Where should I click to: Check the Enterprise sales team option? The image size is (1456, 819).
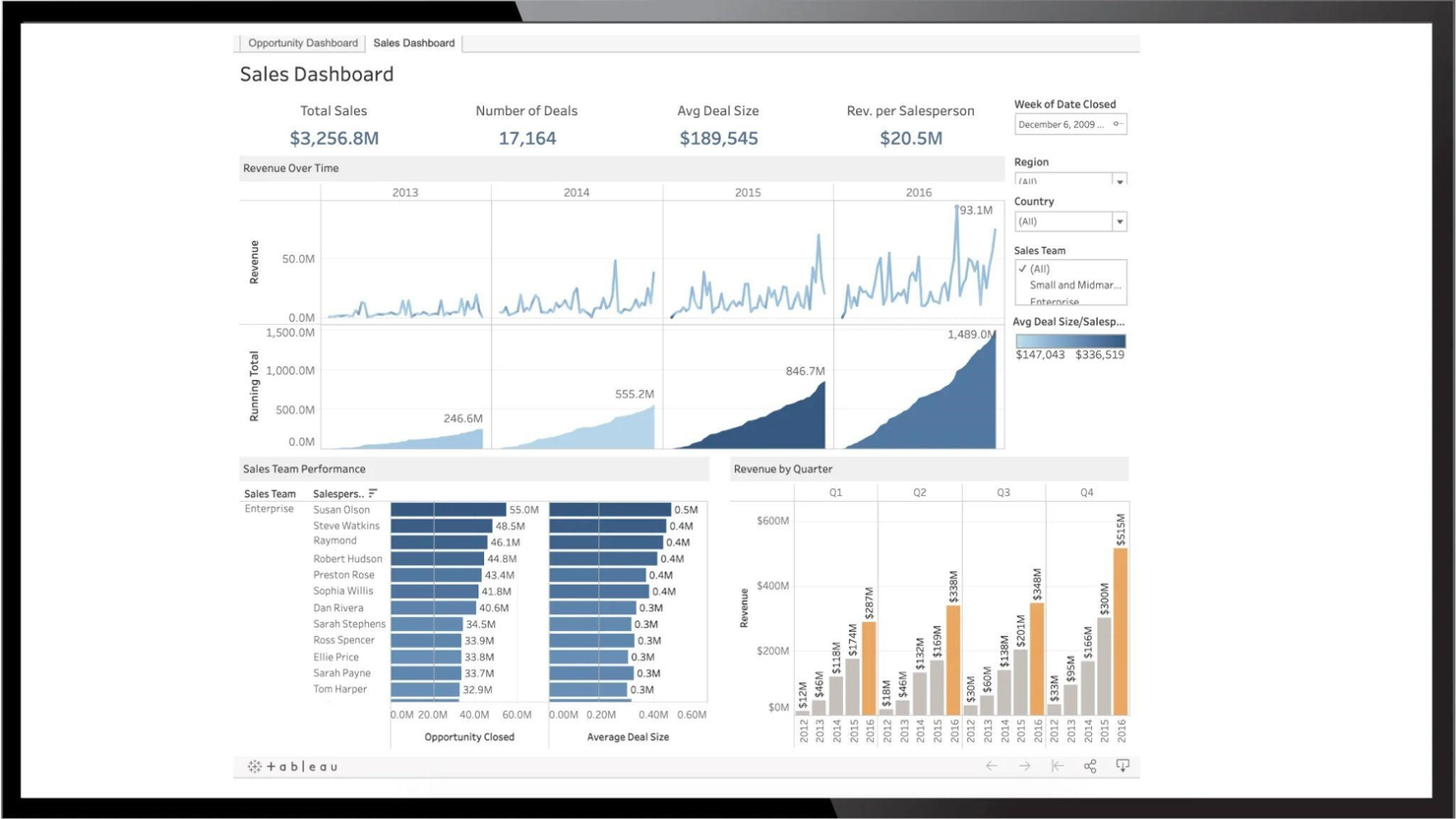pos(1054,301)
